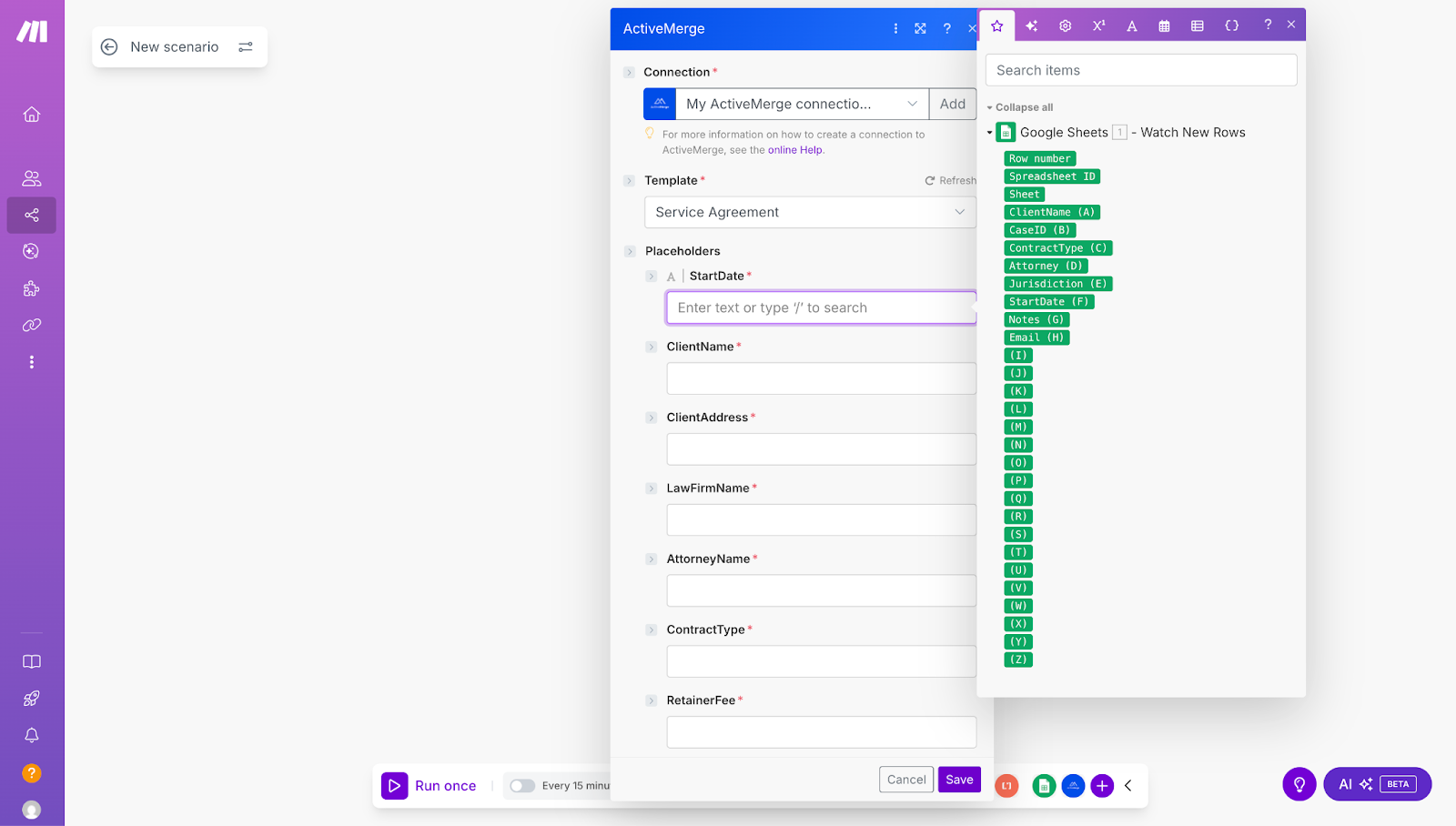Screen dimensions: 1456x826
Task: Open the date functions panel
Action: coord(1164,26)
